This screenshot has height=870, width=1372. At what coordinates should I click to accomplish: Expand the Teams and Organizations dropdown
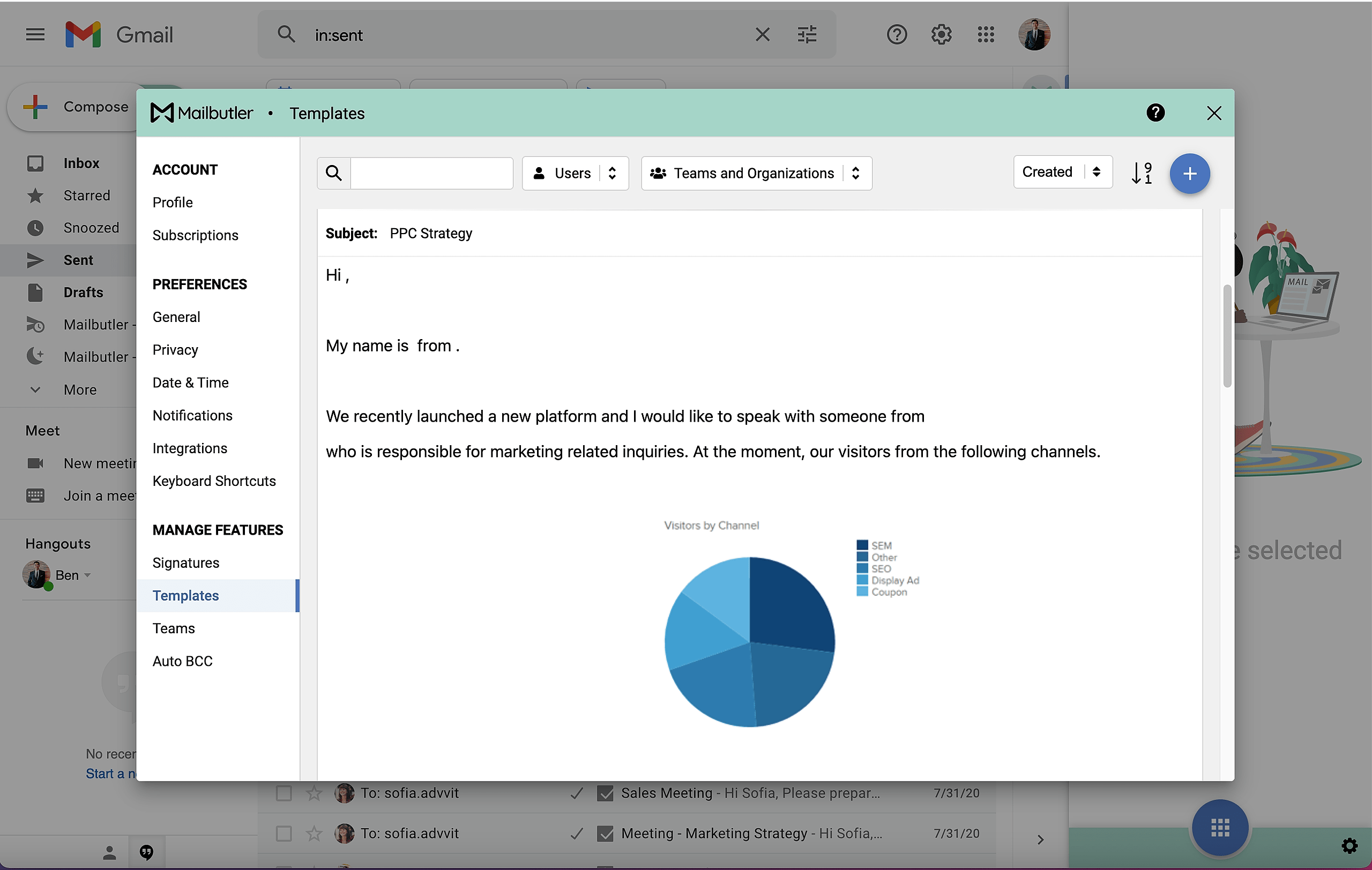756,173
